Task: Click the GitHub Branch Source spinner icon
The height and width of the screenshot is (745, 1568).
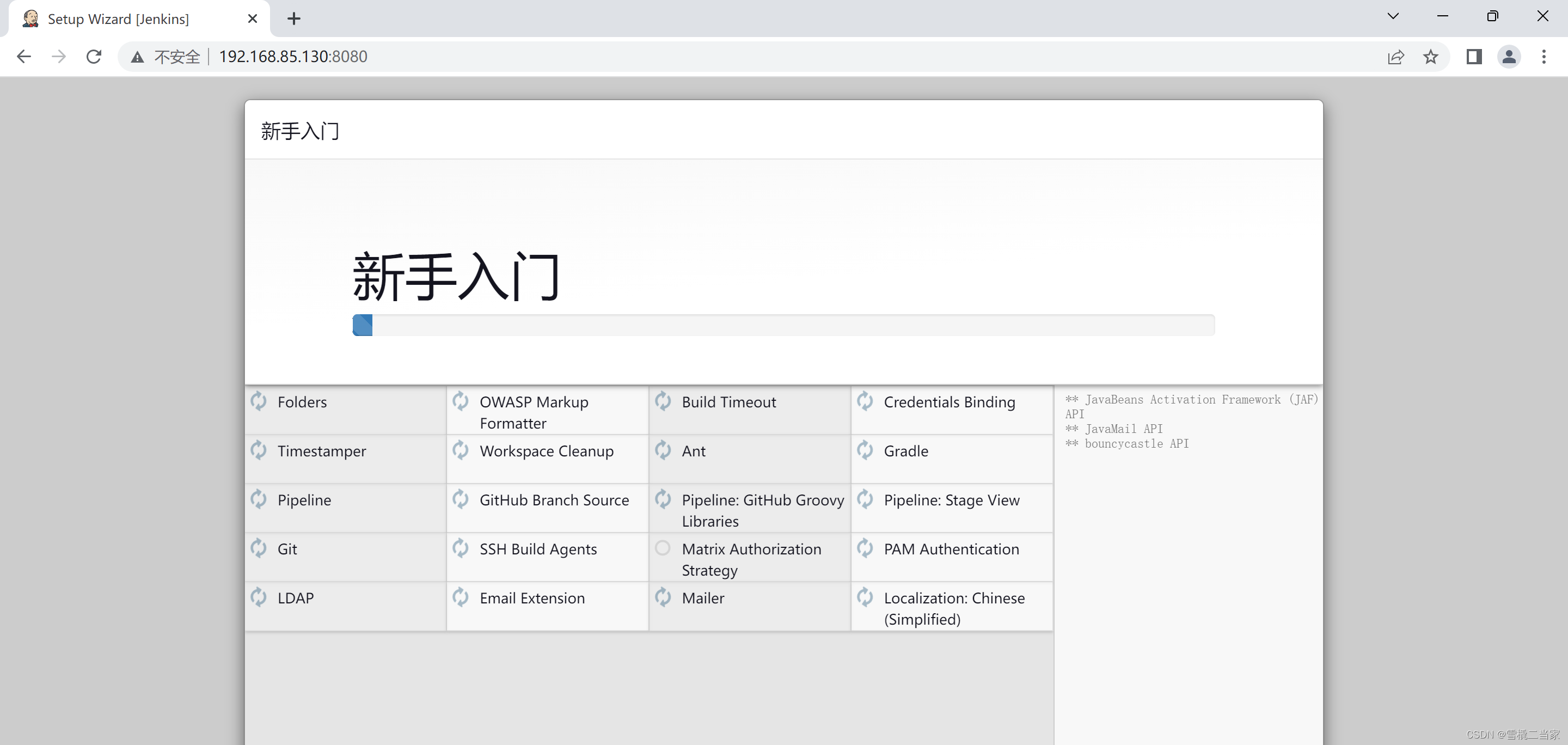Action: (461, 499)
